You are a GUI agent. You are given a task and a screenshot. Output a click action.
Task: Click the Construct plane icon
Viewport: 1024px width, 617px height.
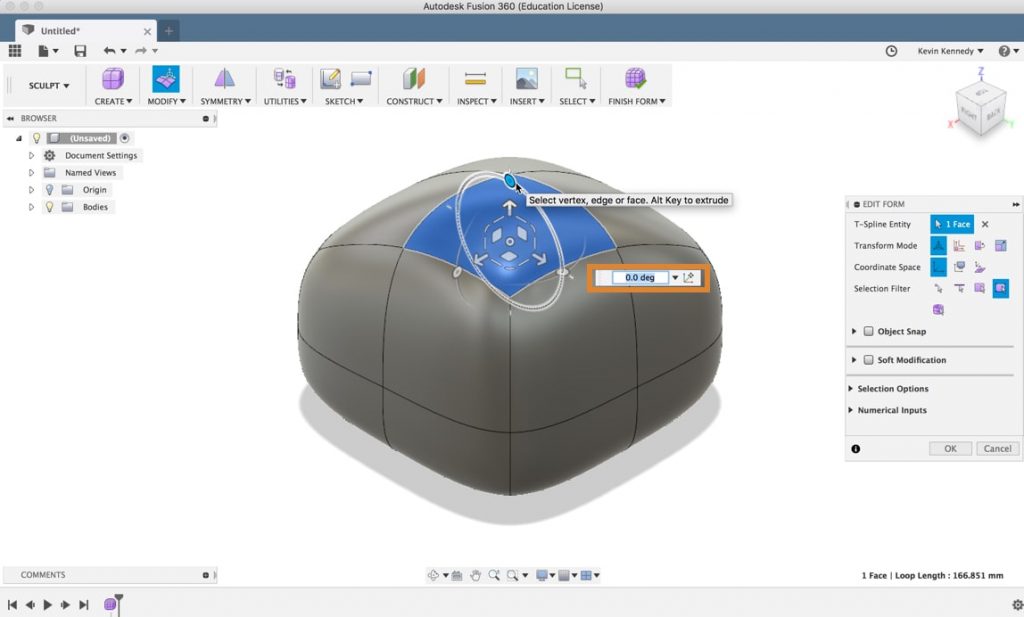[x=413, y=79]
